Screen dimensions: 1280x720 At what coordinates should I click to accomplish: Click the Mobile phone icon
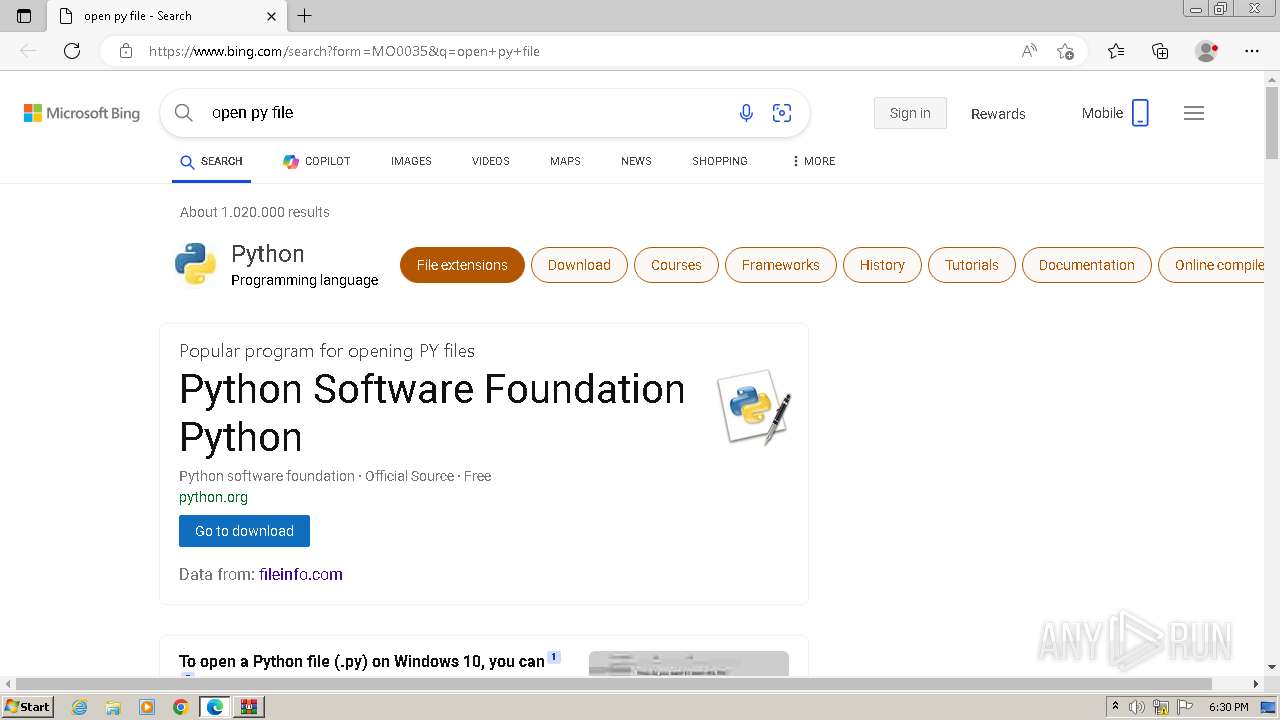tap(1140, 113)
